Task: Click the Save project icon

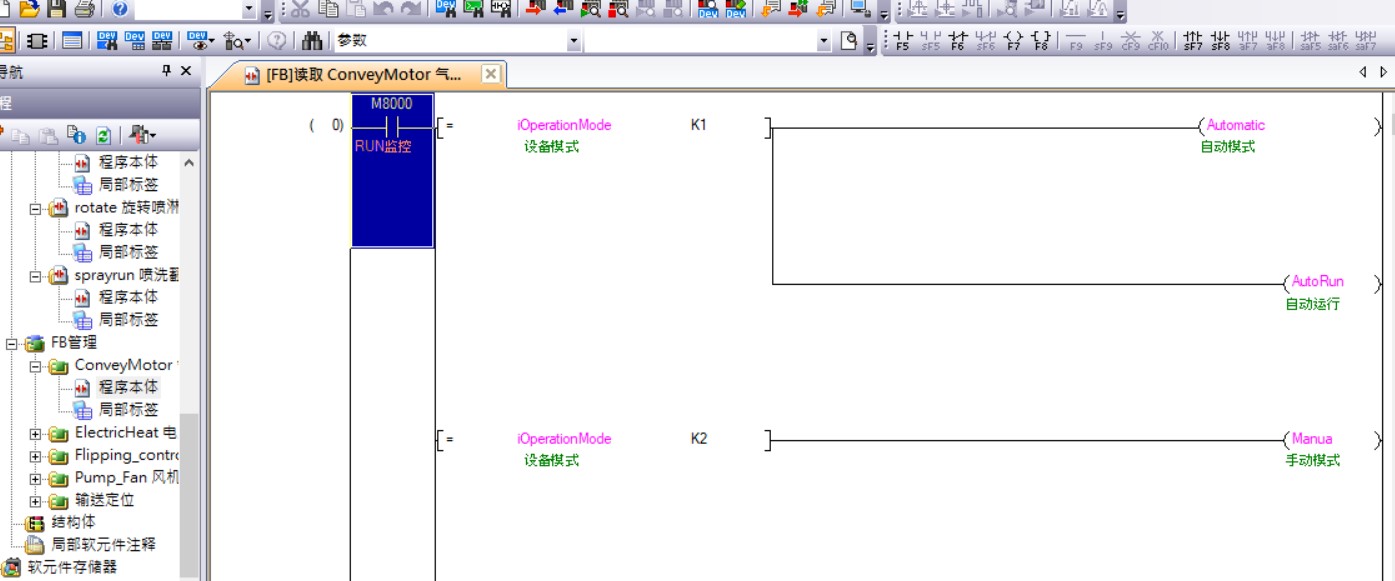Action: point(57,9)
